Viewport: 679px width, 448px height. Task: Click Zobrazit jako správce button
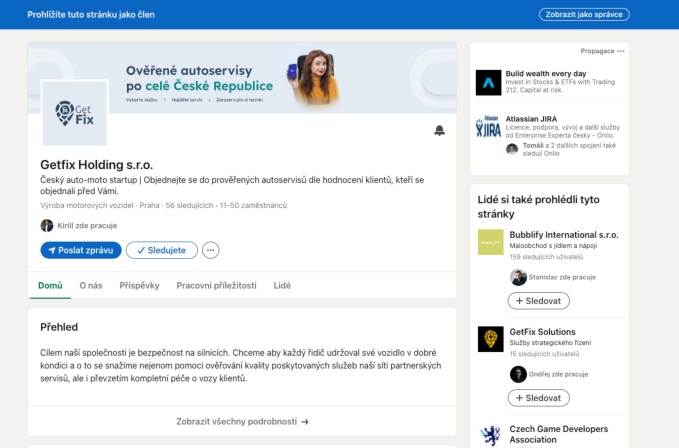pyautogui.click(x=584, y=14)
